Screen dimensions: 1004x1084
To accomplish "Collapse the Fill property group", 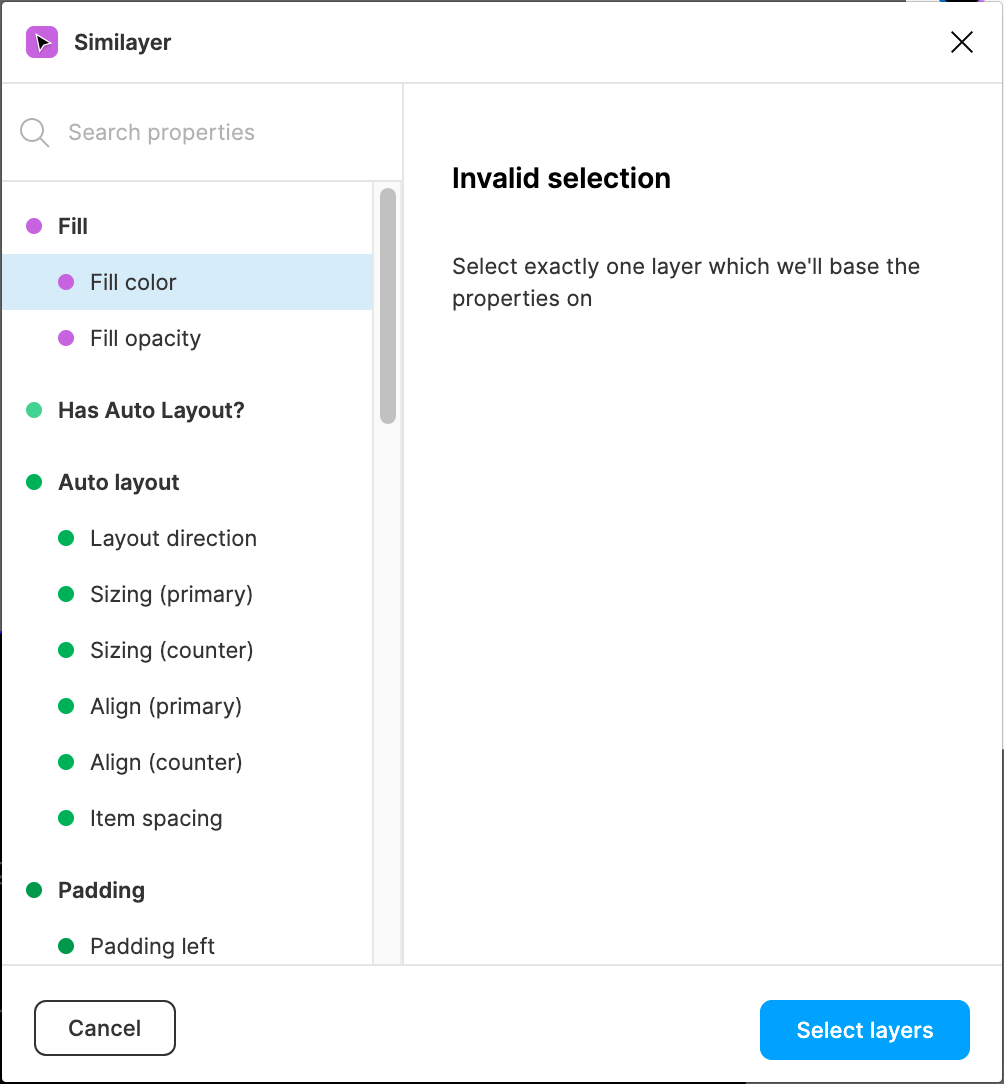I will [73, 226].
